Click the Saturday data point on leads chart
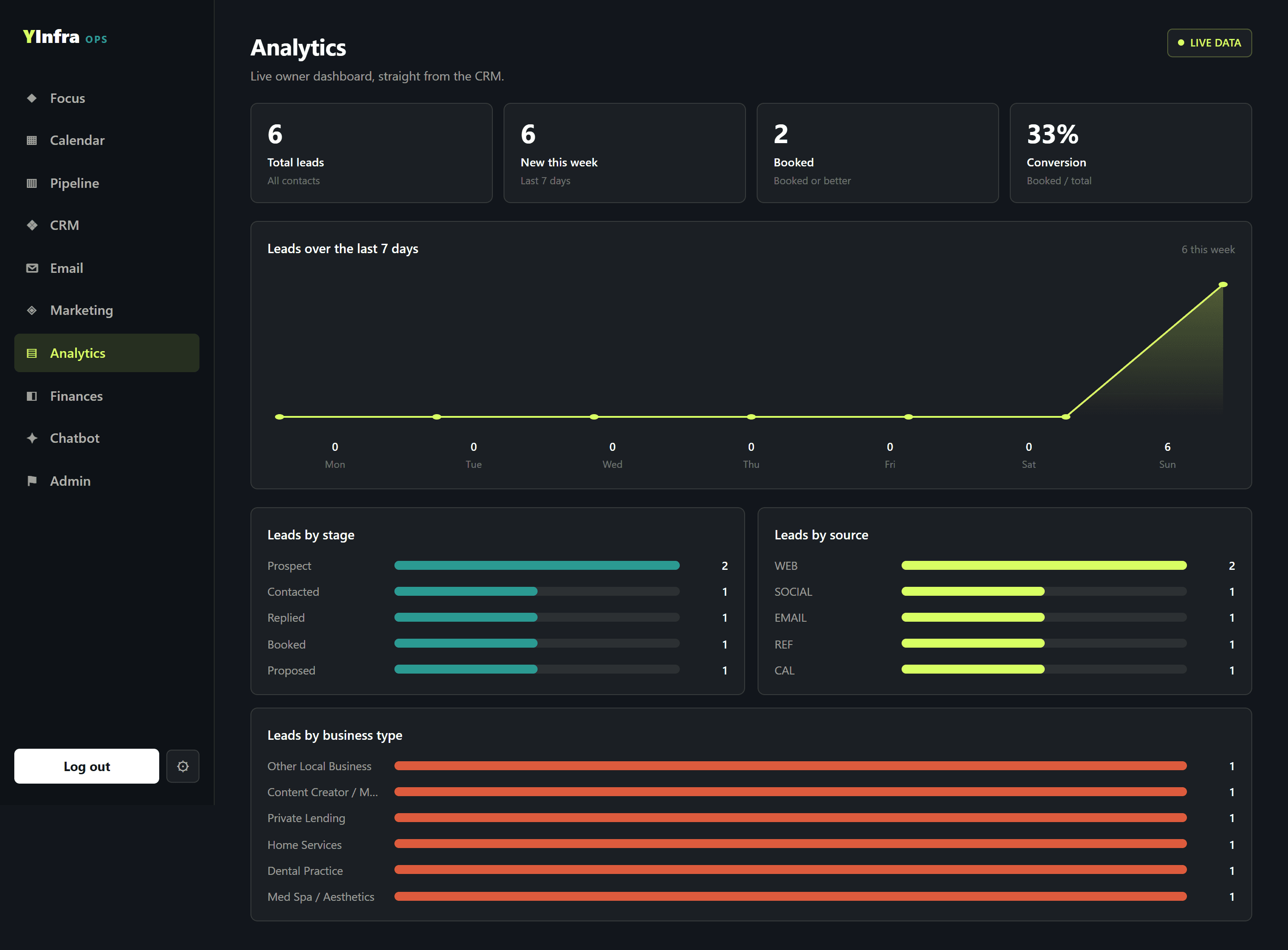The image size is (1288, 950). (x=1065, y=417)
